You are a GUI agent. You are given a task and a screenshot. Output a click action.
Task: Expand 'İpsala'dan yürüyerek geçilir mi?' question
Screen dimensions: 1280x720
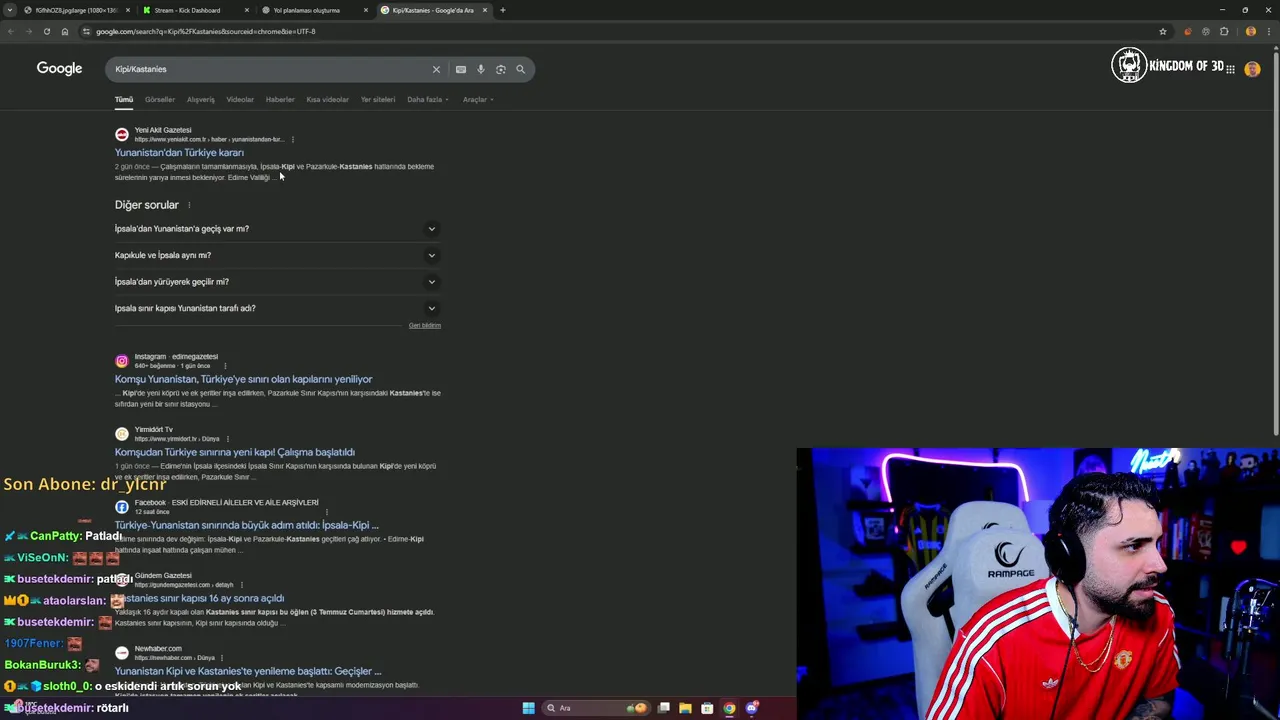point(277,282)
